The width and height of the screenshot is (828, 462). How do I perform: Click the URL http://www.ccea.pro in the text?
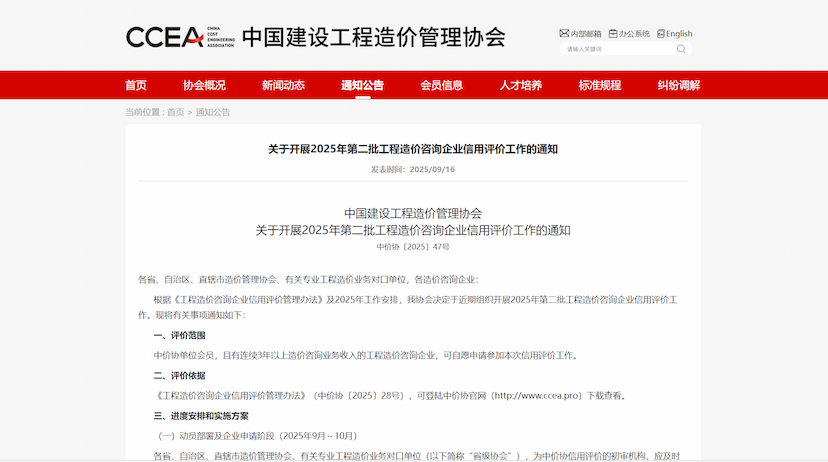coord(538,395)
